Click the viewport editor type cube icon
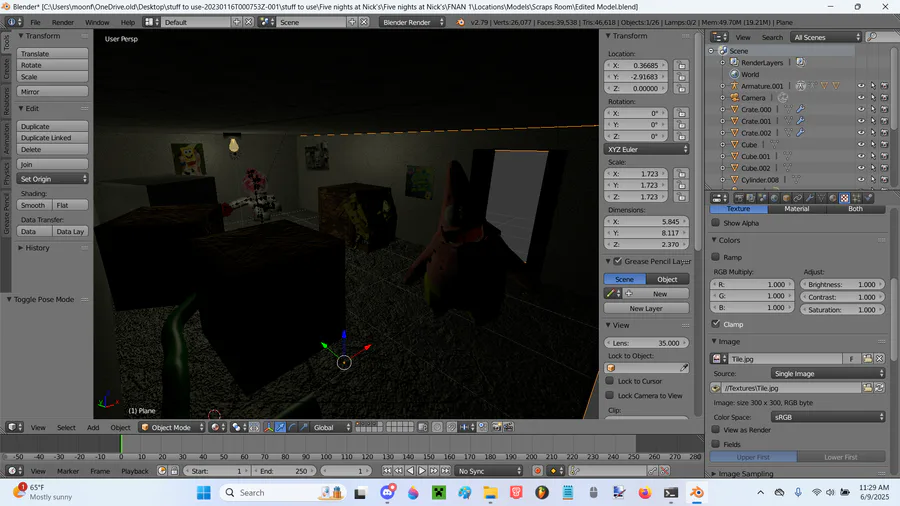The image size is (900, 506). pos(14,427)
